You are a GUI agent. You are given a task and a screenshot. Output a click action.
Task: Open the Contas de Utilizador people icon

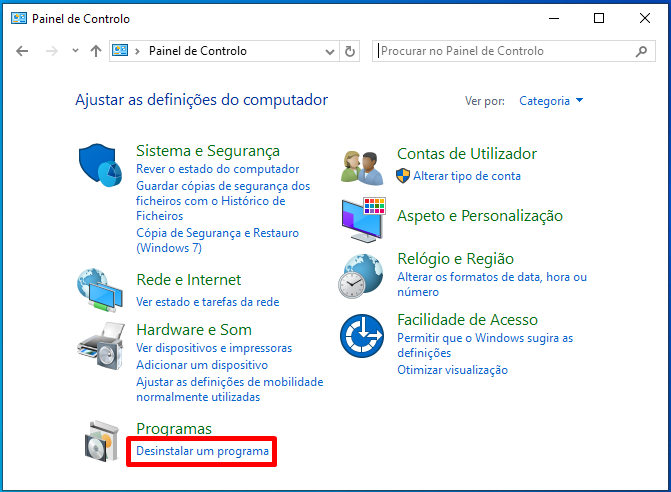[362, 168]
